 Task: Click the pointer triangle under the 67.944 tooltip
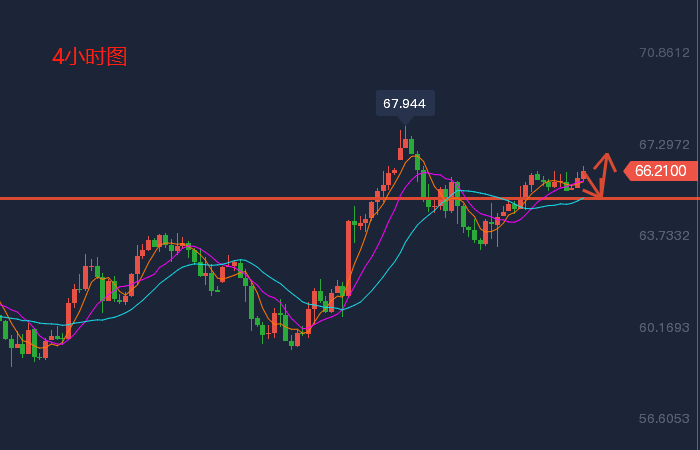(x=404, y=122)
